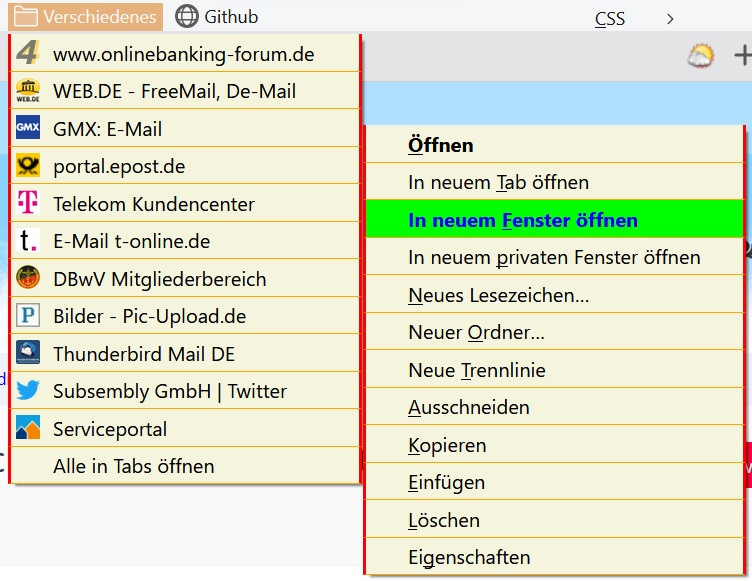Collapse the Verschiedenes bookmarks folder
752x581 pixels.
point(85,17)
